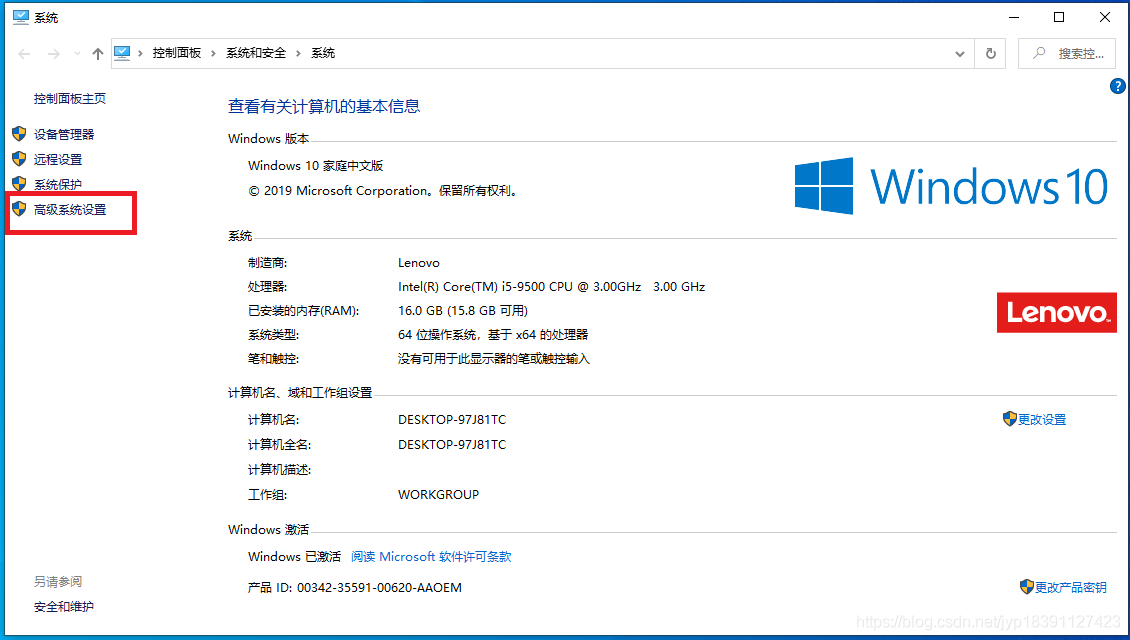
Task: Open 设备管理器
Action: (x=64, y=134)
